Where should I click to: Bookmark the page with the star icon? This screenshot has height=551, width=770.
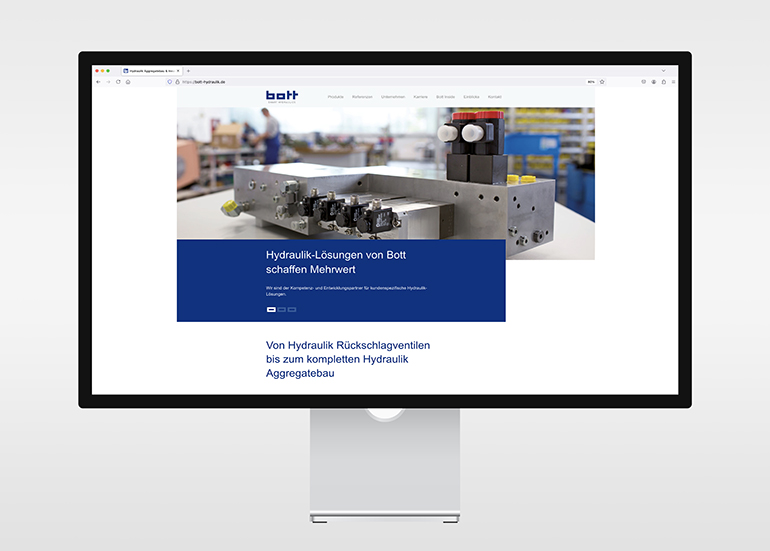coord(602,82)
